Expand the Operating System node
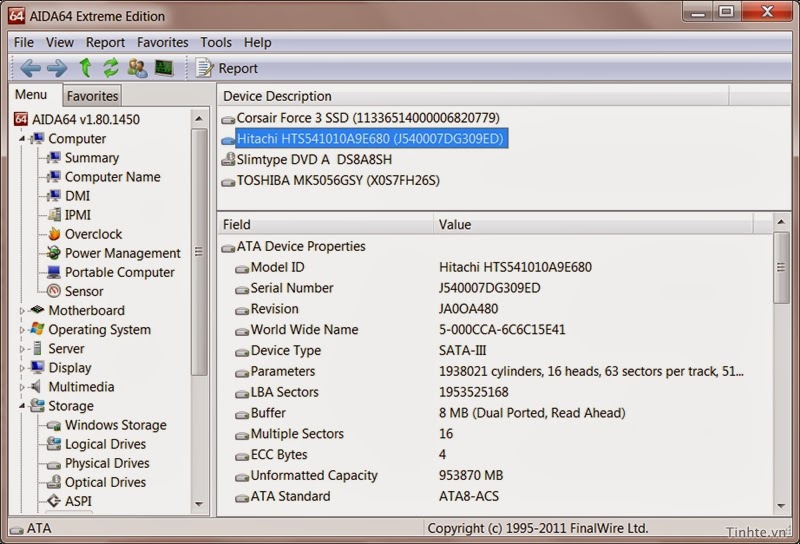Image resolution: width=800 pixels, height=544 pixels. (x=22, y=330)
